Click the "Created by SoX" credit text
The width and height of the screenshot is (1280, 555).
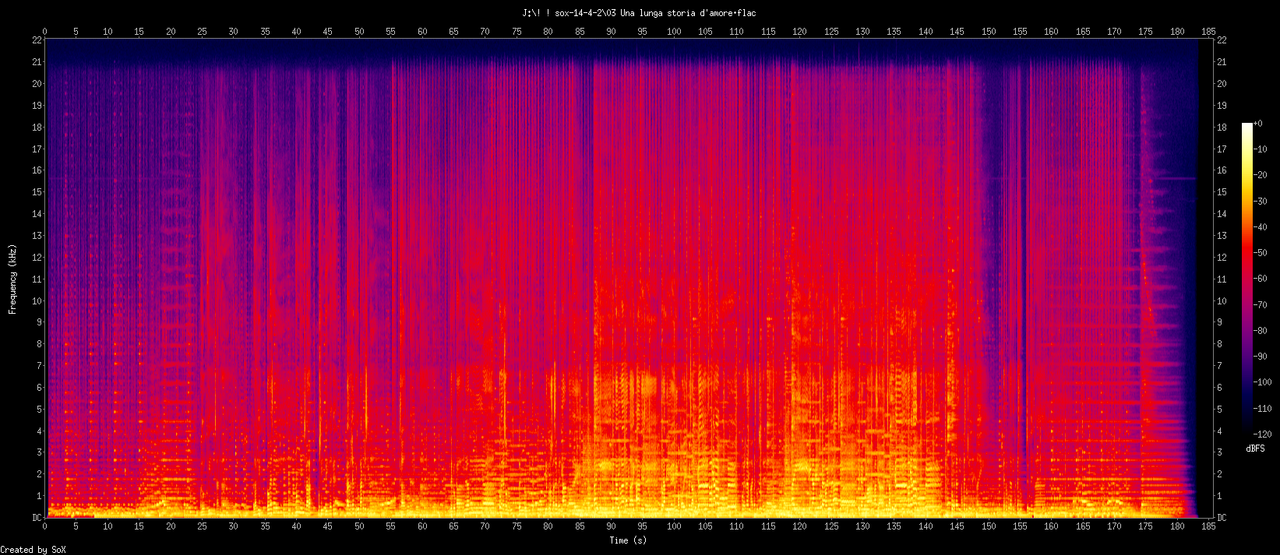point(35,550)
